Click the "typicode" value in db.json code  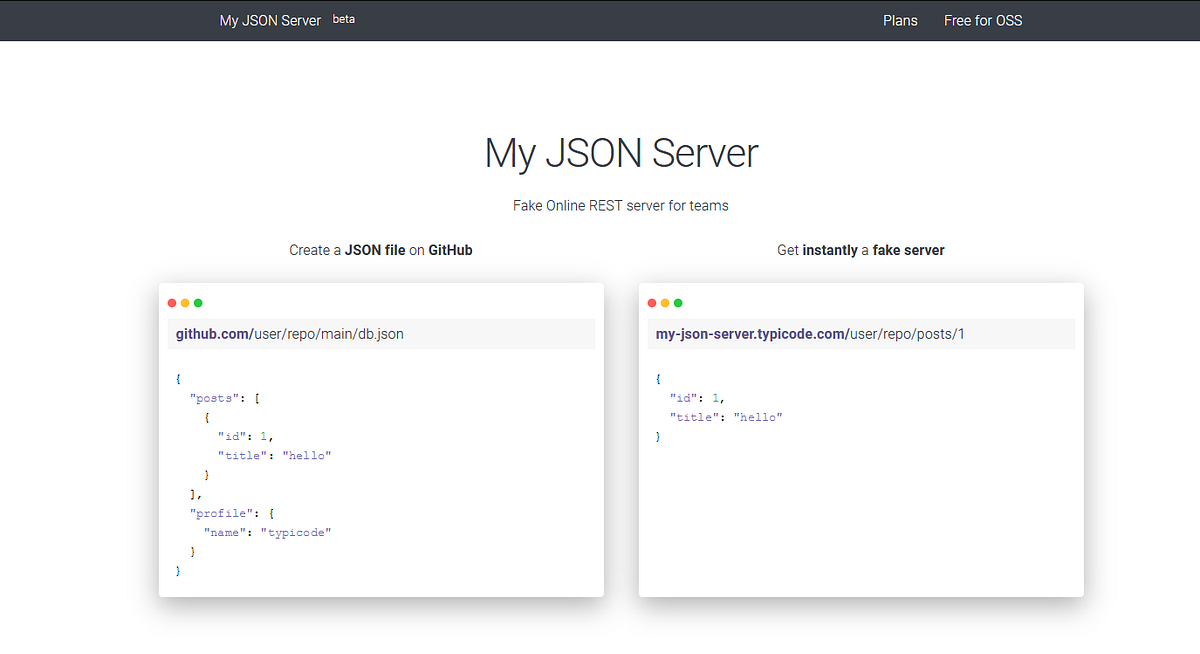point(296,532)
